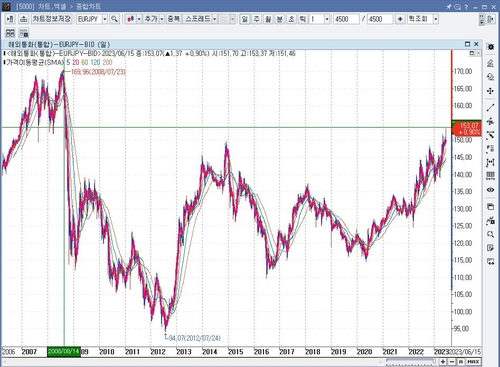500x367 pixels.
Task: Select the 틱 tick period button
Action: click(303, 19)
